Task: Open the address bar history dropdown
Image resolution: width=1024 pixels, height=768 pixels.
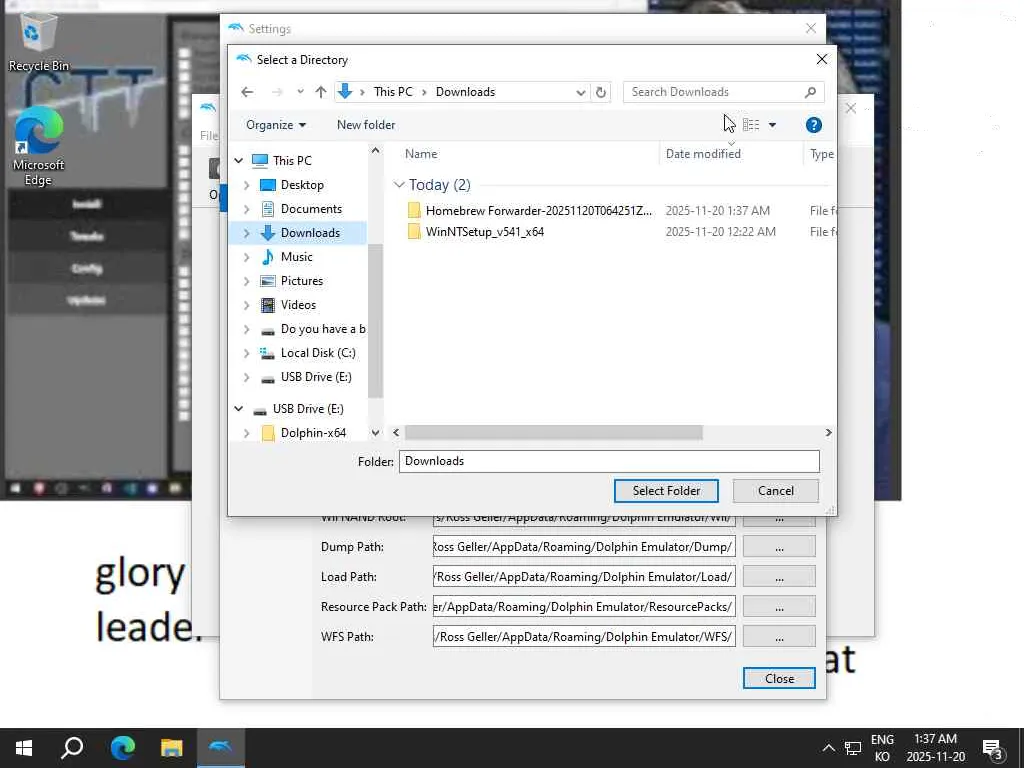Action: [580, 92]
